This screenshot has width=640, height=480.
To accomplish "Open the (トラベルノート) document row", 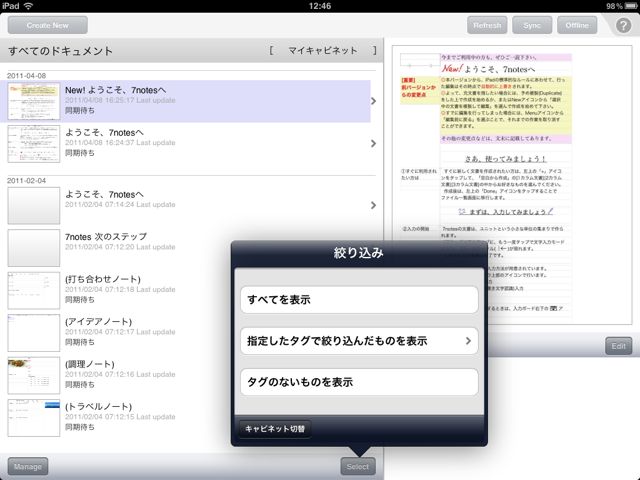I will [118, 418].
